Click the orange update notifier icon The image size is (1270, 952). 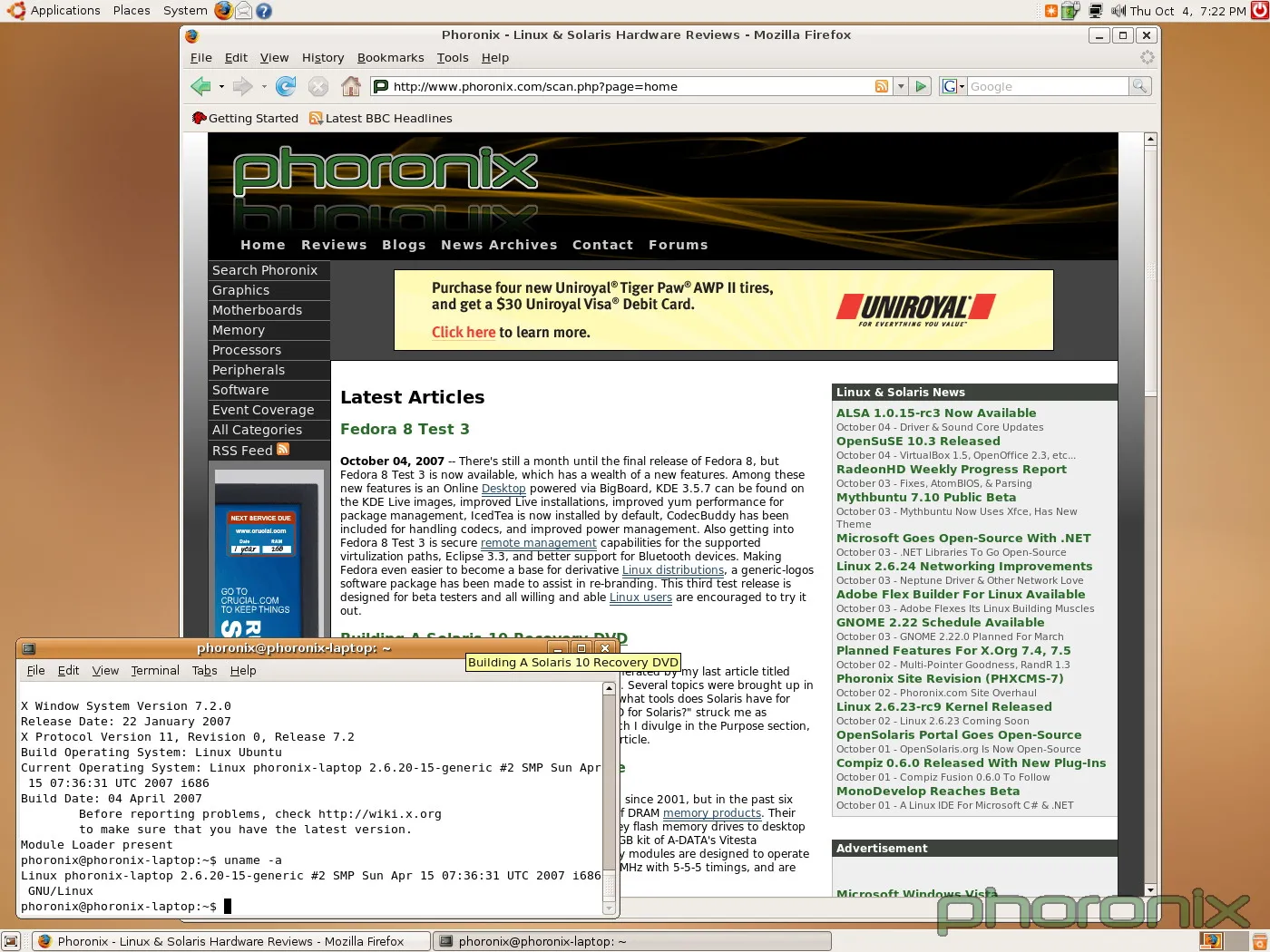pyautogui.click(x=1050, y=11)
